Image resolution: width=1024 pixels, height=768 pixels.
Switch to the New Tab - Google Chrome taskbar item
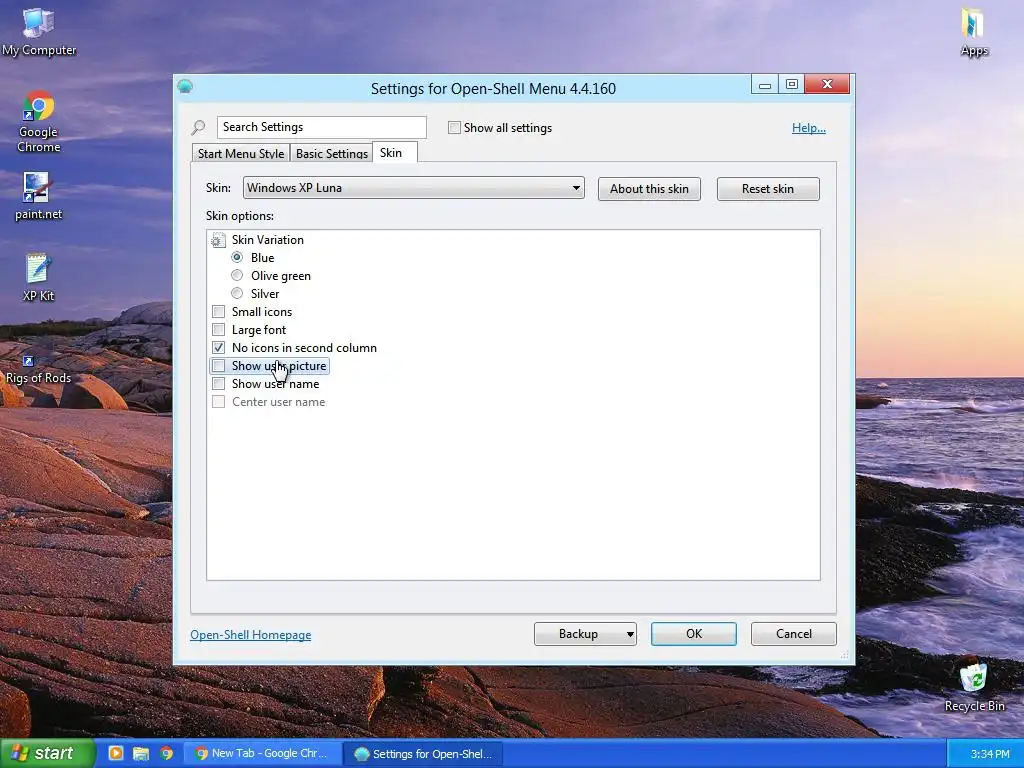tap(263, 753)
